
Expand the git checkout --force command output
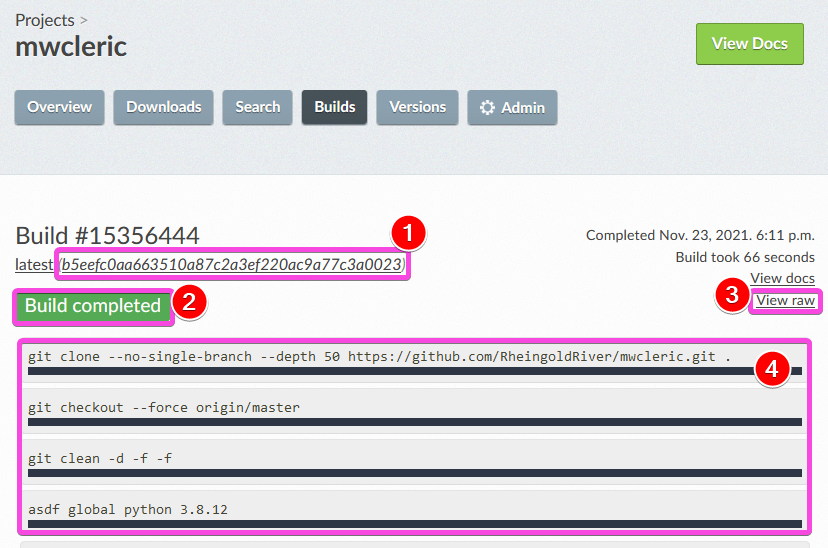coord(415,413)
